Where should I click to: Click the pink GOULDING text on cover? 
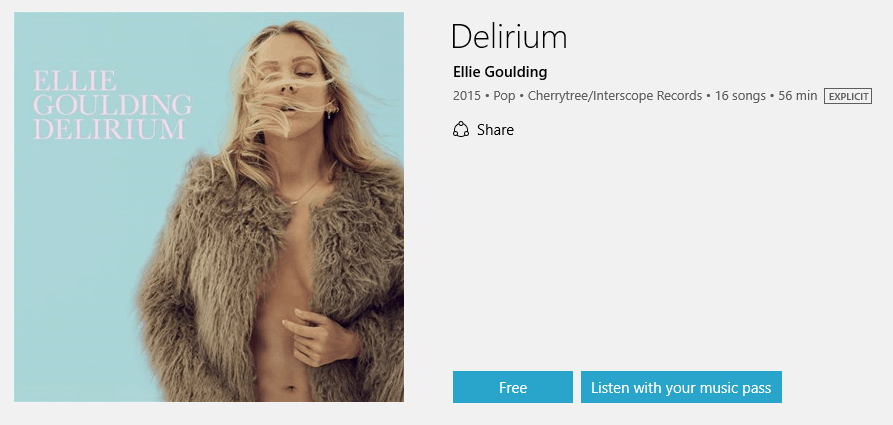pos(113,105)
